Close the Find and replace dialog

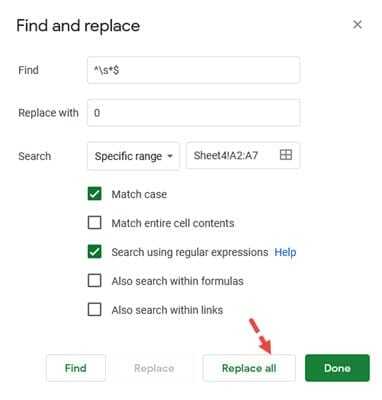point(357,25)
